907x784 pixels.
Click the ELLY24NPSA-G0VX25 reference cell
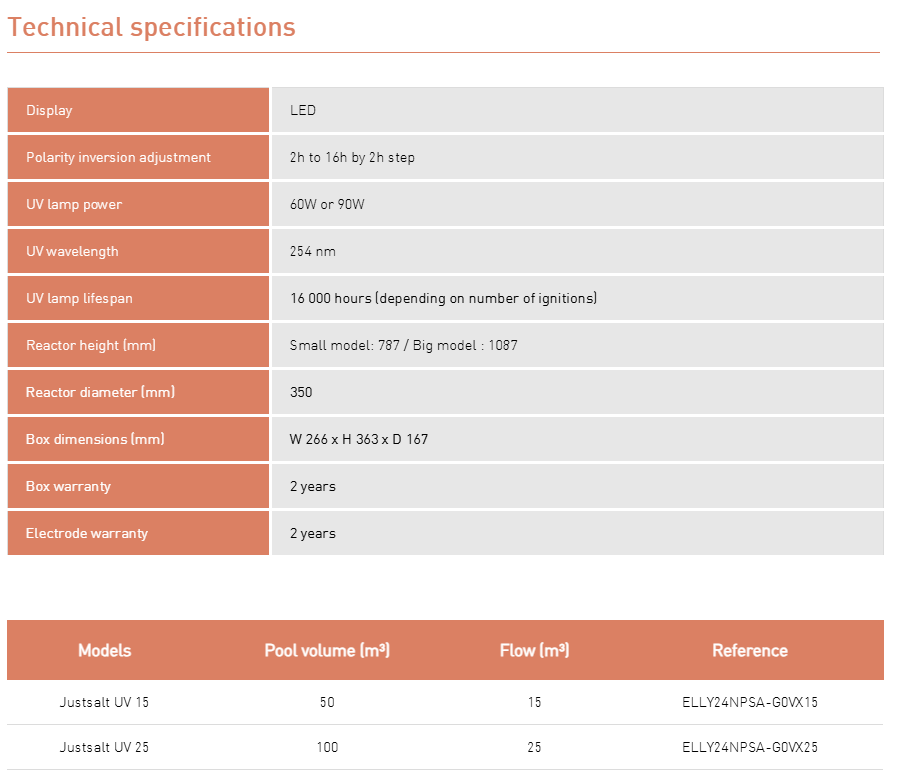(x=749, y=747)
